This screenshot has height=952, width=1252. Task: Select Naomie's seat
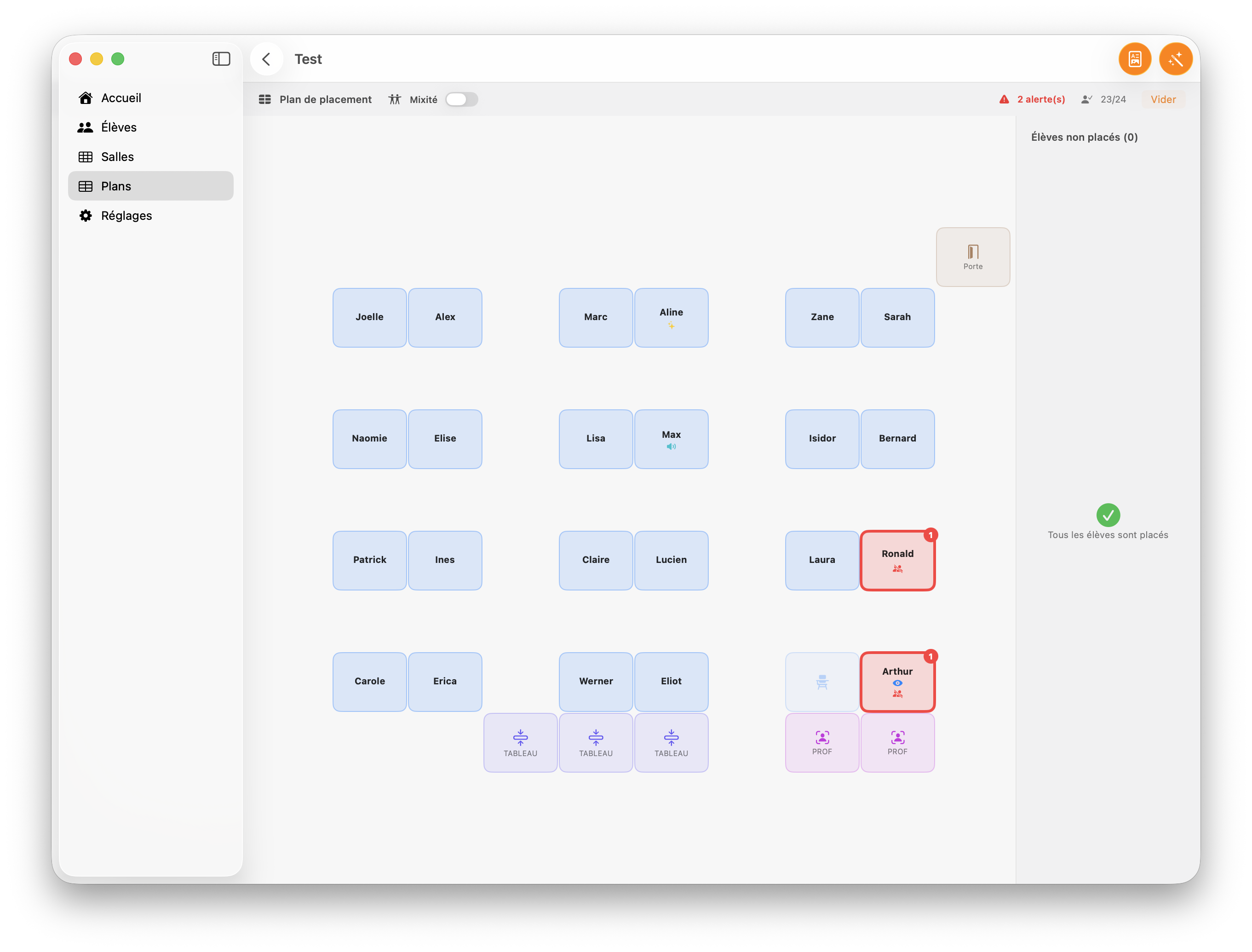point(369,439)
